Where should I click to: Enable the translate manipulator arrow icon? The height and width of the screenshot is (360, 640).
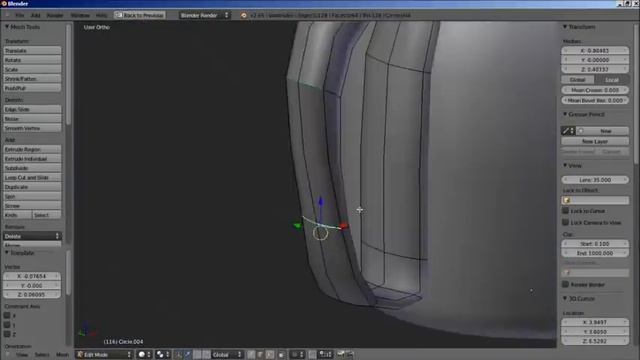188,354
